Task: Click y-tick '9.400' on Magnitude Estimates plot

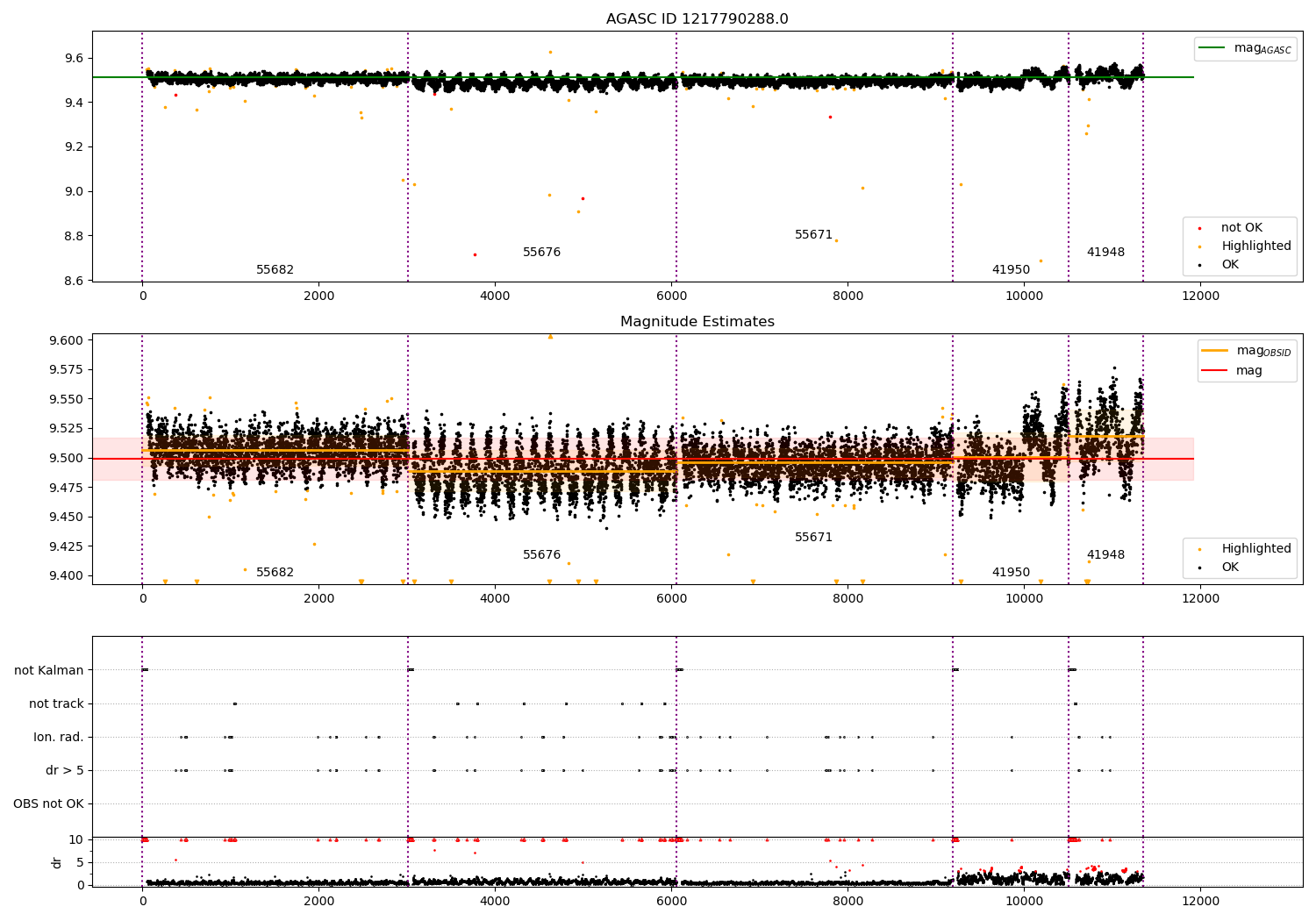Action: [x=67, y=576]
